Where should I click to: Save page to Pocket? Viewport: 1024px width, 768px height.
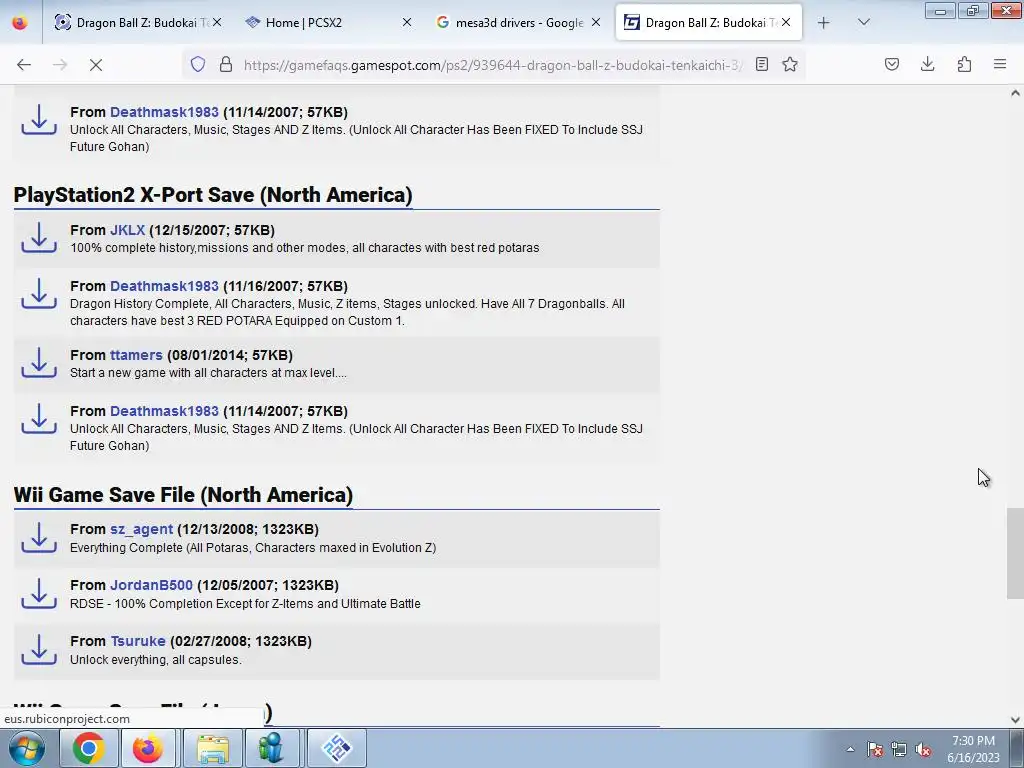coord(891,64)
